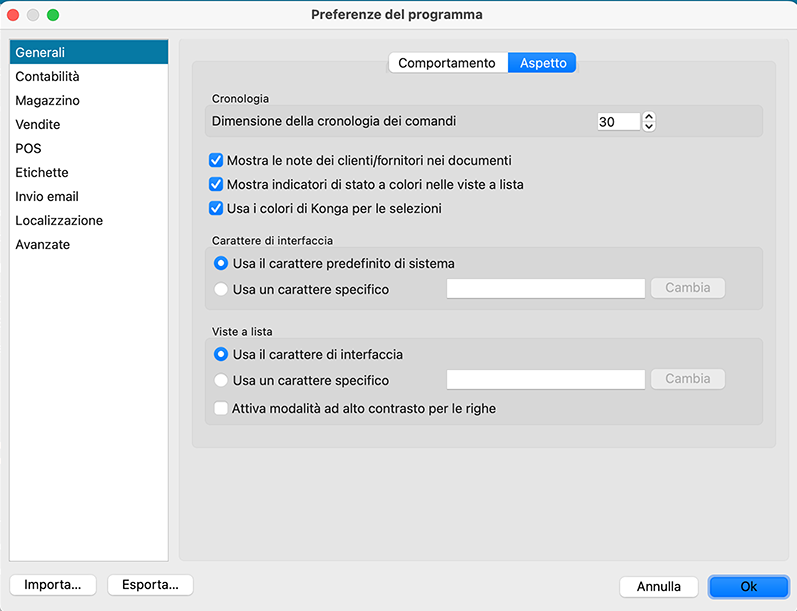
Task: Confirm preferences with the Ok button
Action: (x=748, y=587)
